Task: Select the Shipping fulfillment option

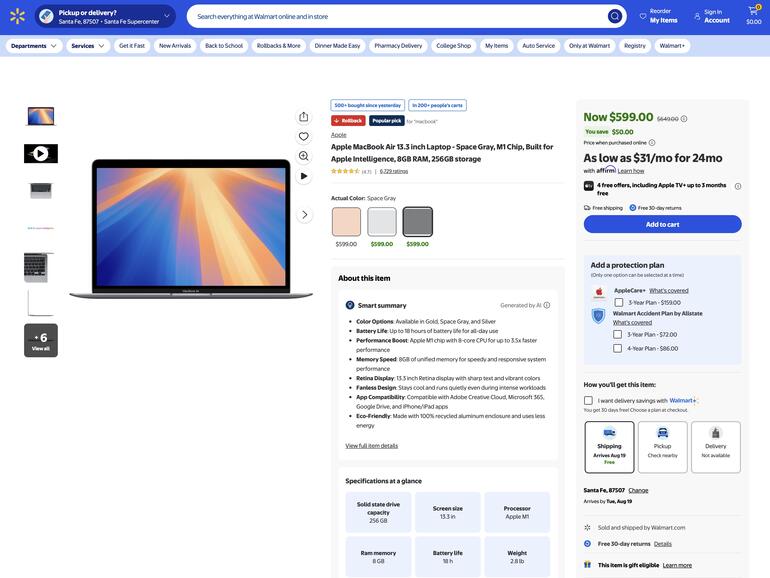Action: tap(609, 447)
